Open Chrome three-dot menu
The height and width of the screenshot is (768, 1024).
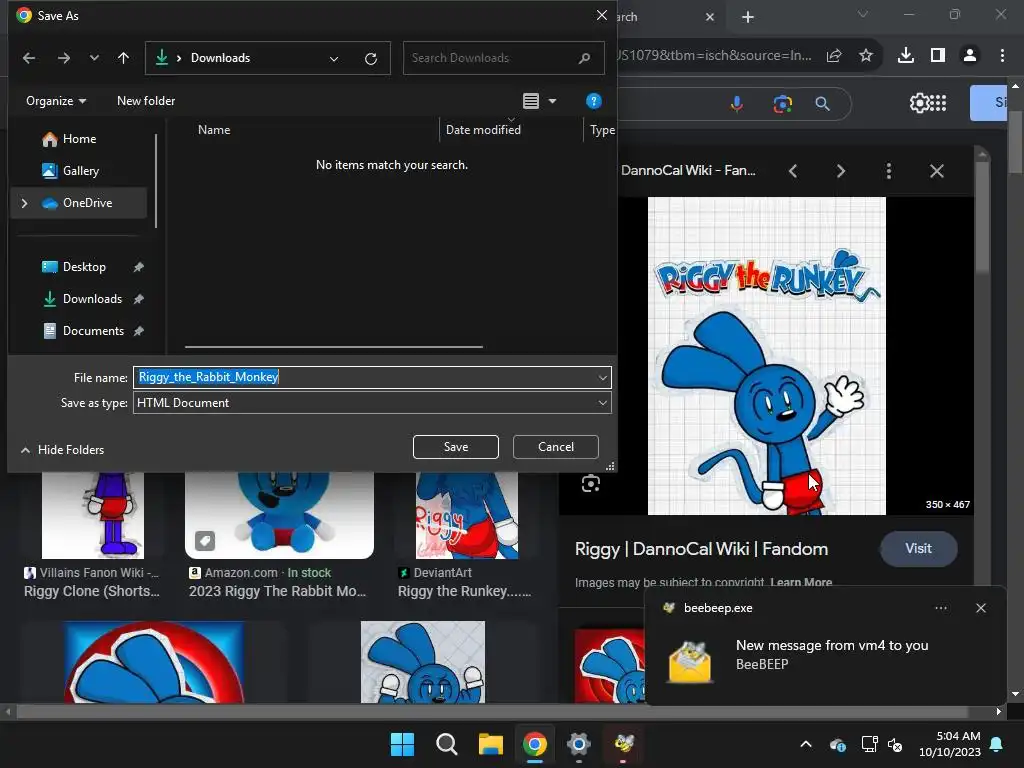(1002, 56)
